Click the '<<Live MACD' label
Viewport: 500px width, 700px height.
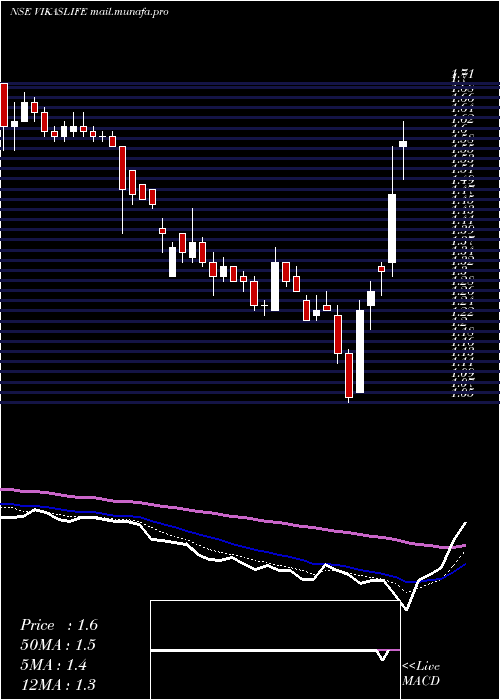click(421, 673)
